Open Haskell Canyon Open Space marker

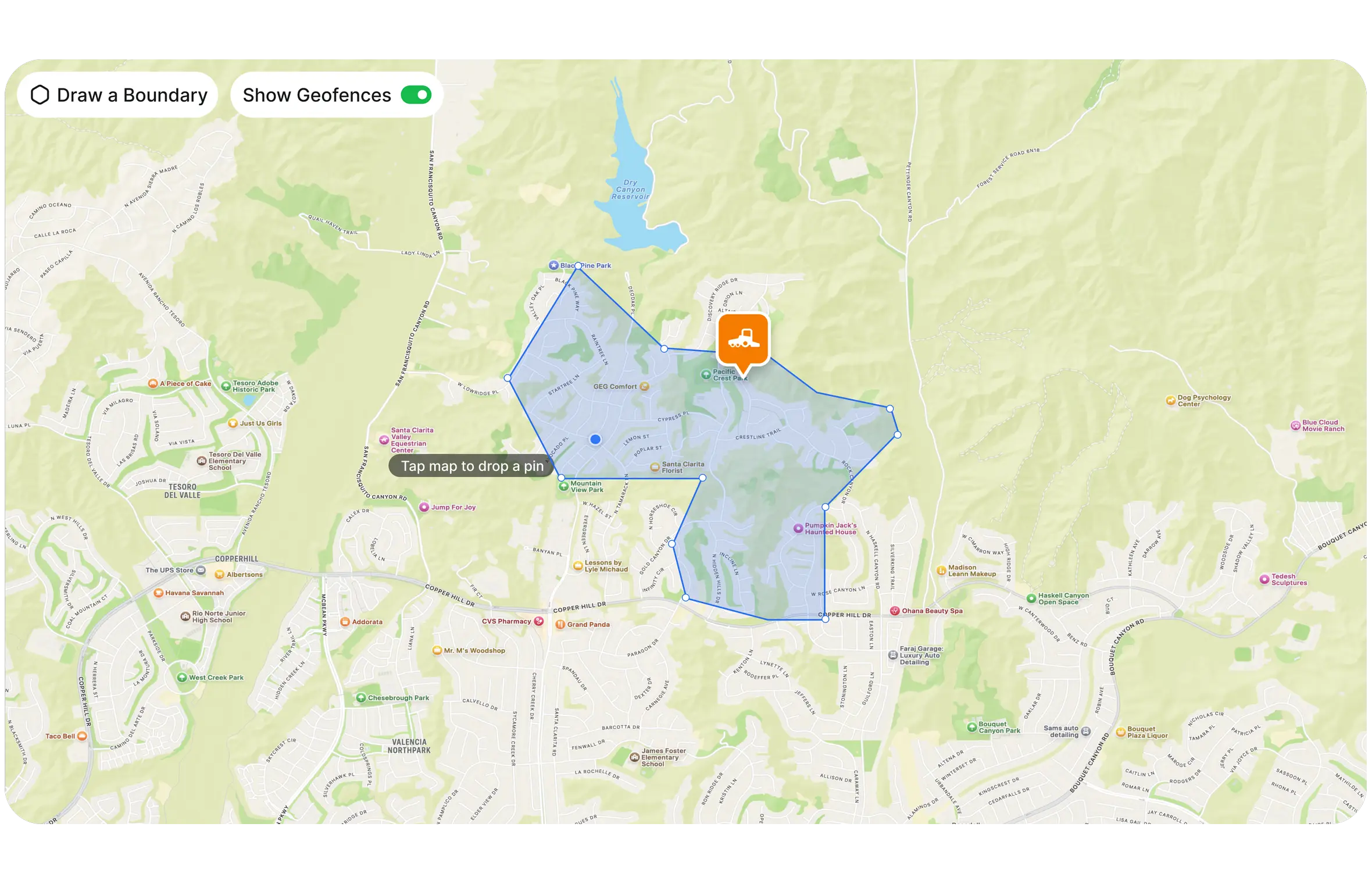(1031, 598)
